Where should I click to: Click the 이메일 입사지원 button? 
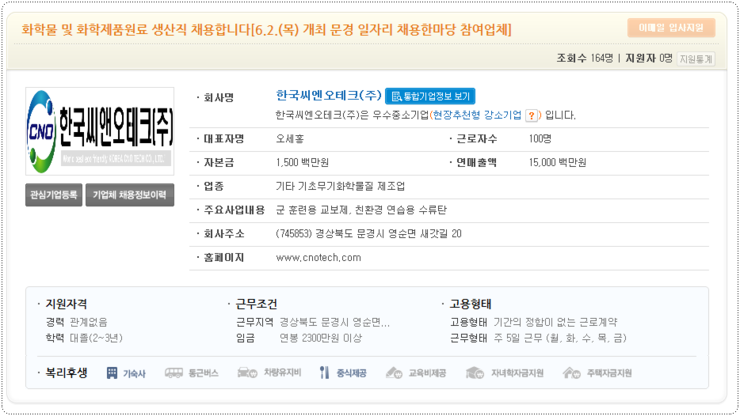point(671,28)
